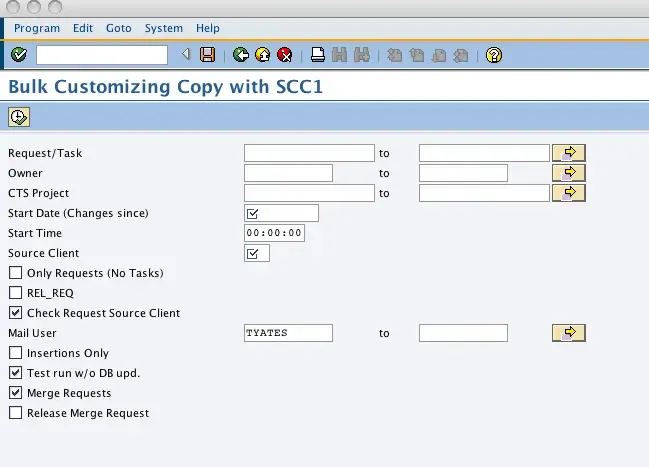Image resolution: width=649 pixels, height=467 pixels.
Task: Open multiple selection for CTS Project
Action: tap(569, 193)
